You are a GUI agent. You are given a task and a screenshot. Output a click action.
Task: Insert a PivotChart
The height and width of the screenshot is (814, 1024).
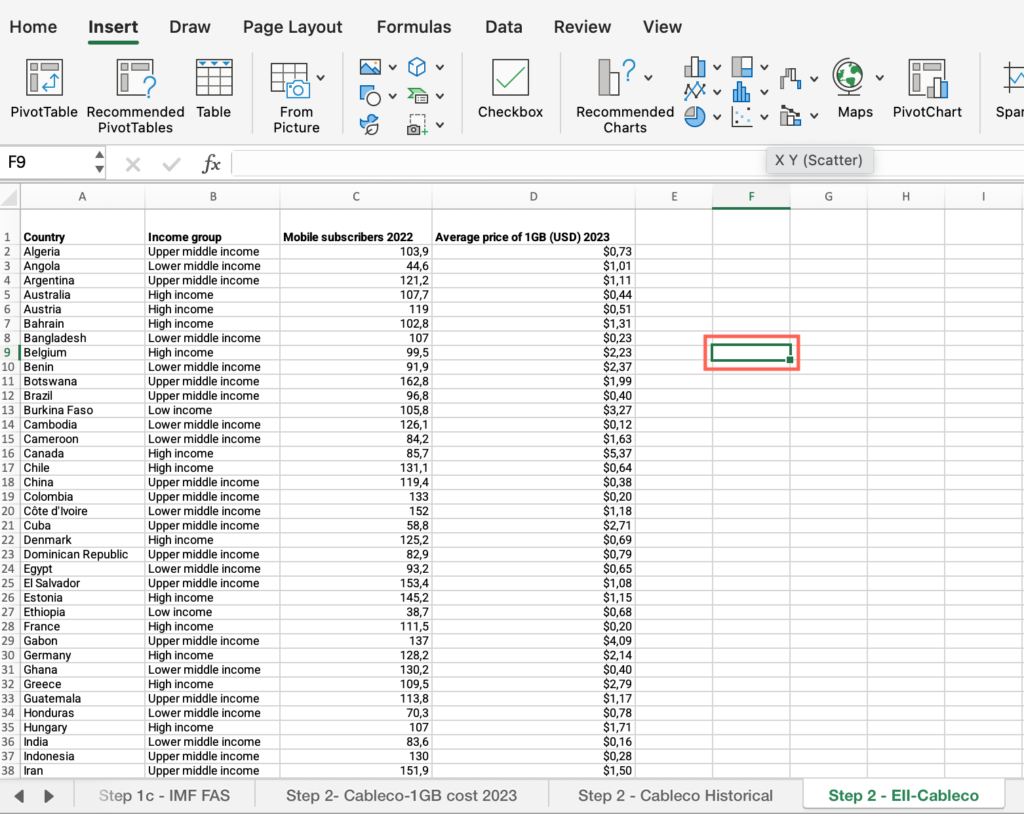(927, 88)
